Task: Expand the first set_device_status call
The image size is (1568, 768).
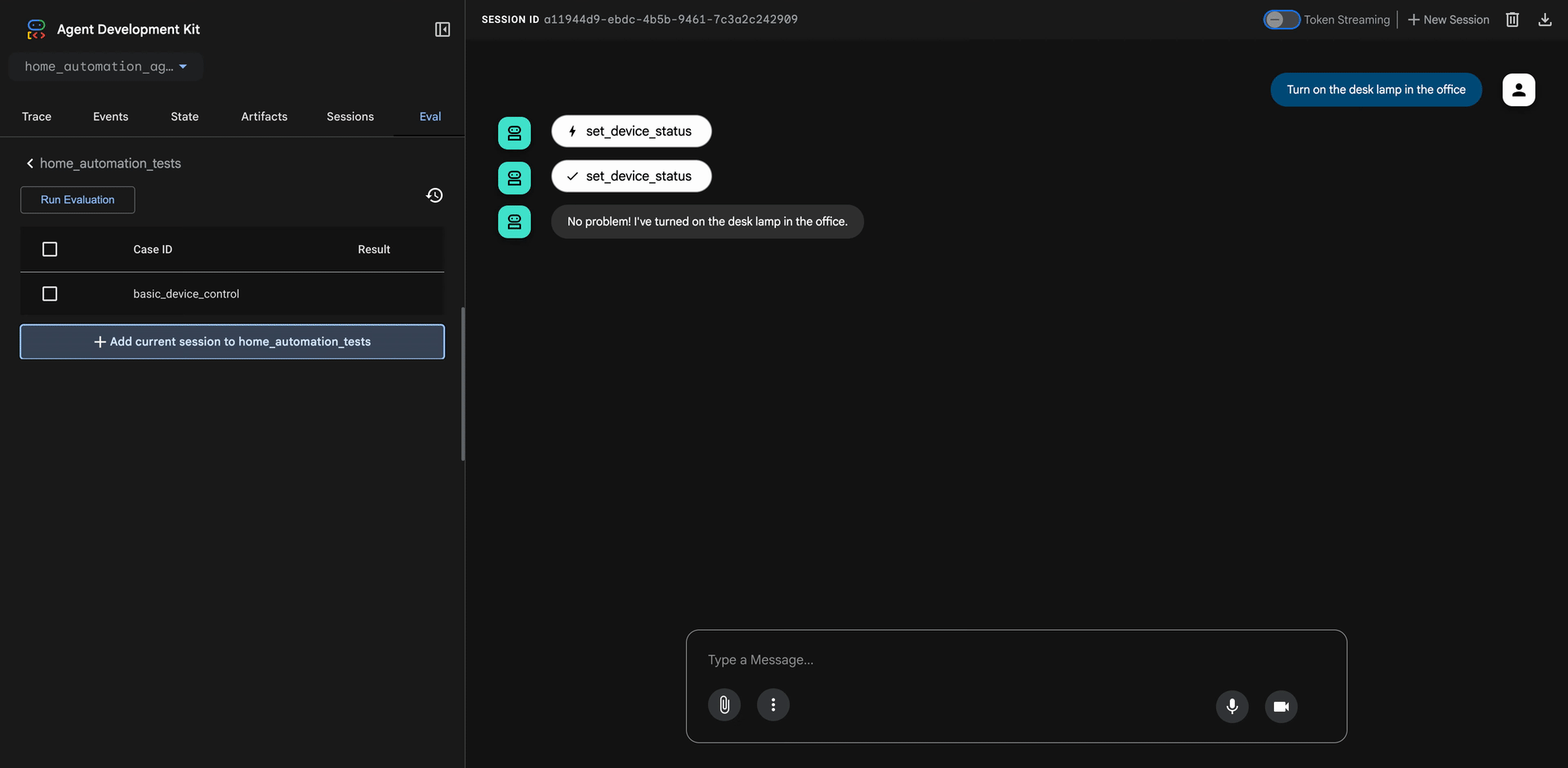Action: 630,131
